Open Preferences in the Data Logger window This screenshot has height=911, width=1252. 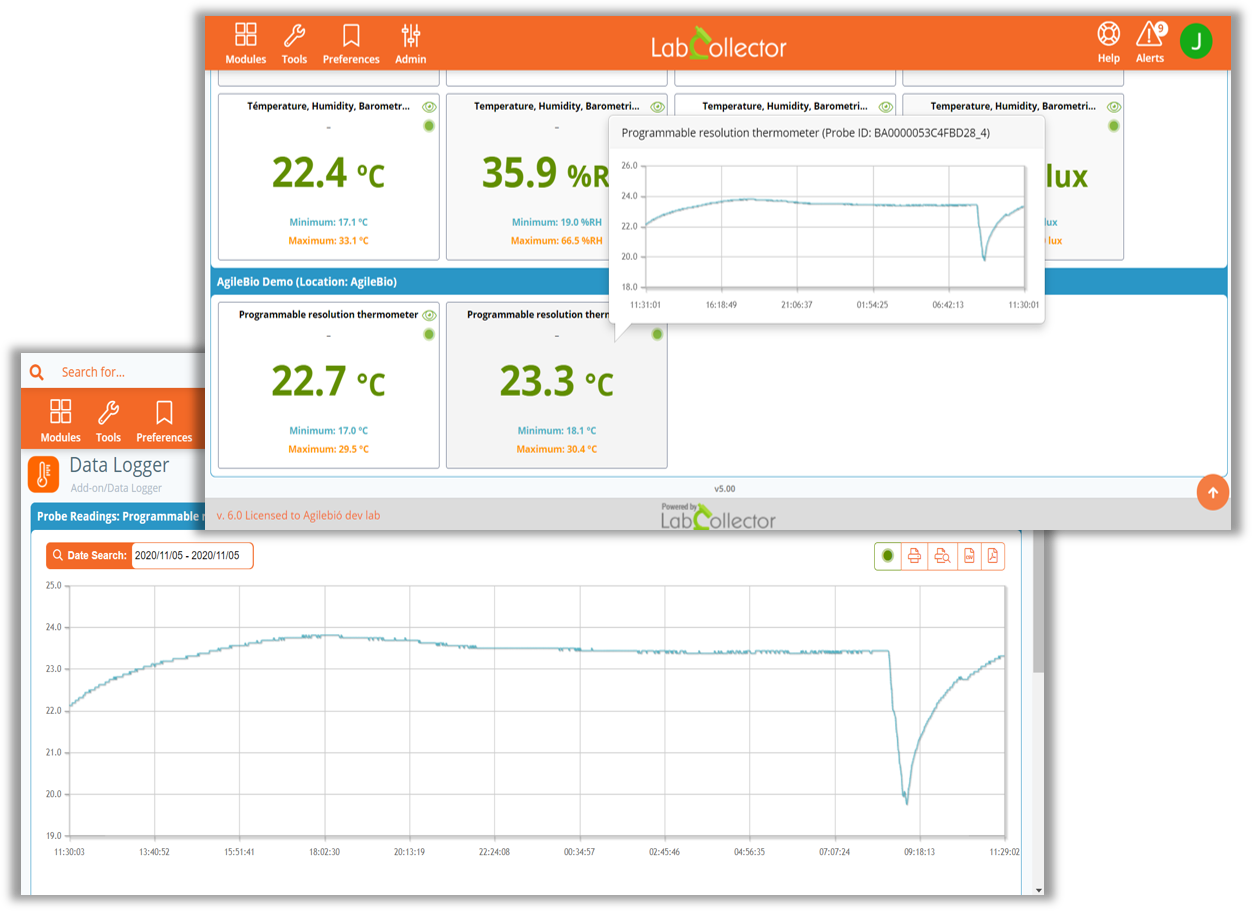coord(164,421)
